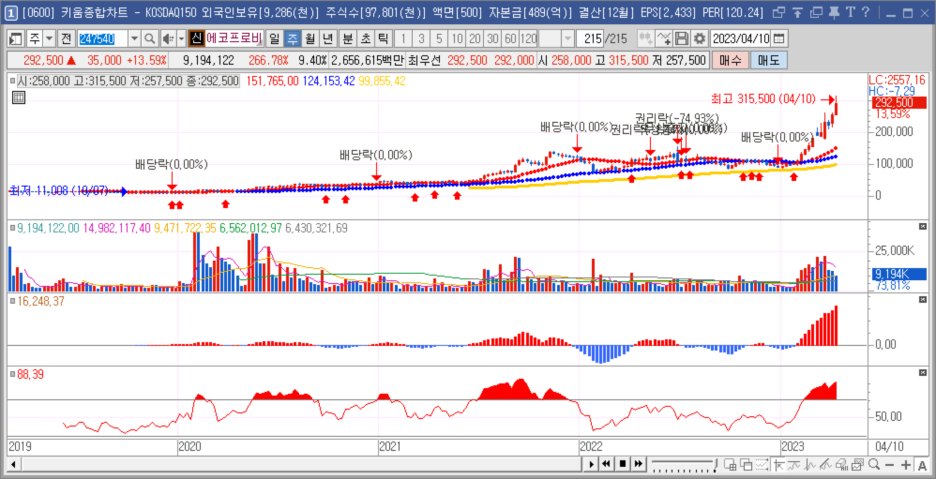Click the stock name 에코프로비
This screenshot has height=479, width=936.
pyautogui.click(x=234, y=39)
